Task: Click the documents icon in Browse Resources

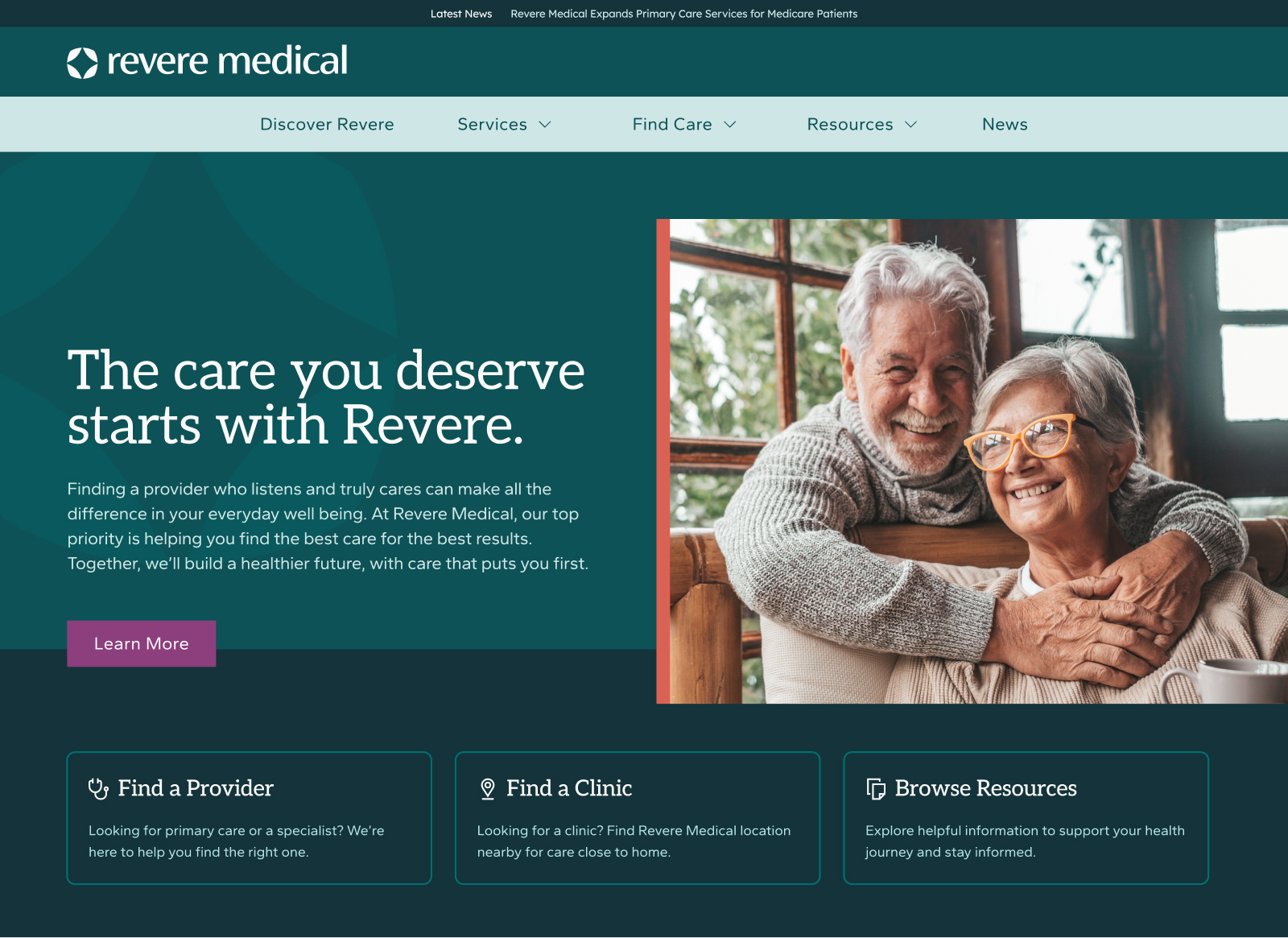Action: pyautogui.click(x=876, y=788)
